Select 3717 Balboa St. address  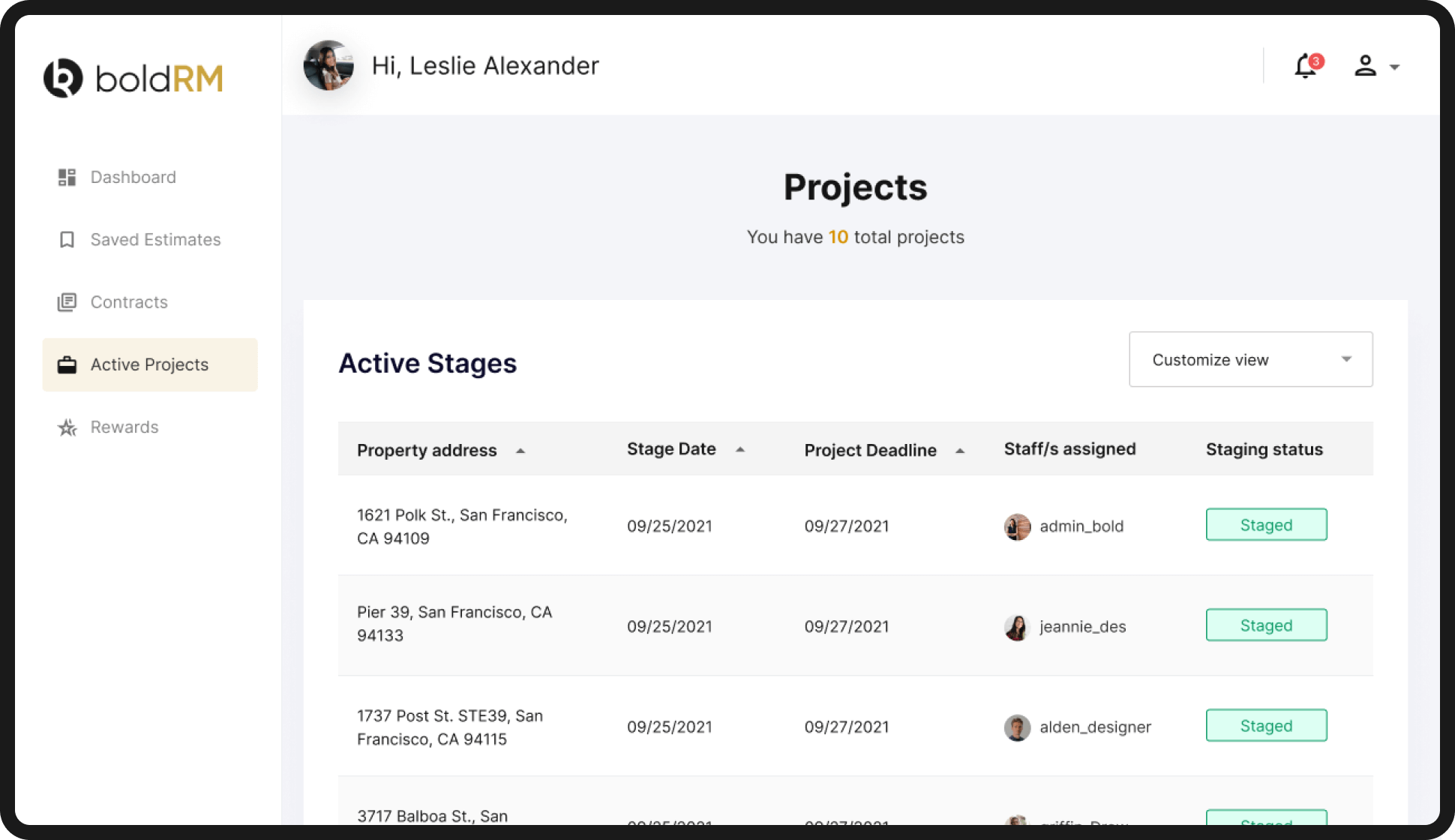(x=432, y=816)
